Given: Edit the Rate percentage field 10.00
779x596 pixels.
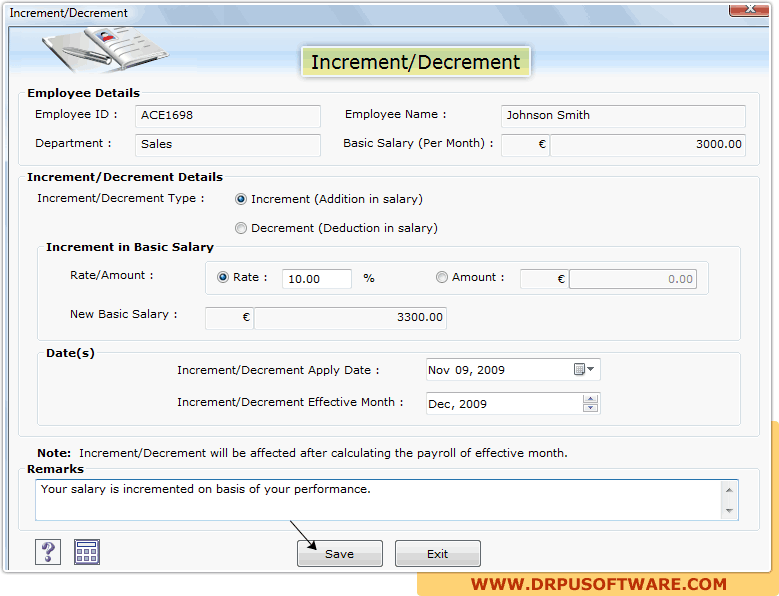Looking at the screenshot, I should (x=316, y=279).
